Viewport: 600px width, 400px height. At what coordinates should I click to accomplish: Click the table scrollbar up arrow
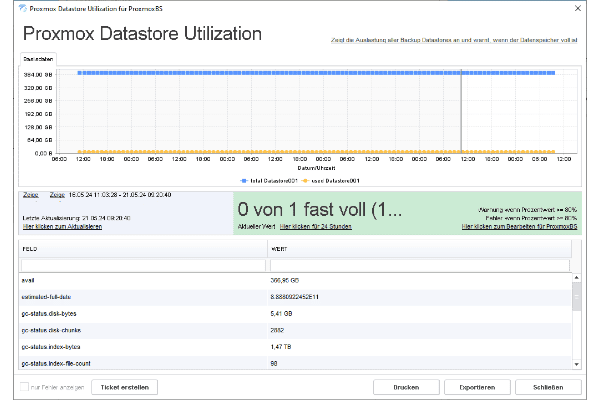(577, 277)
